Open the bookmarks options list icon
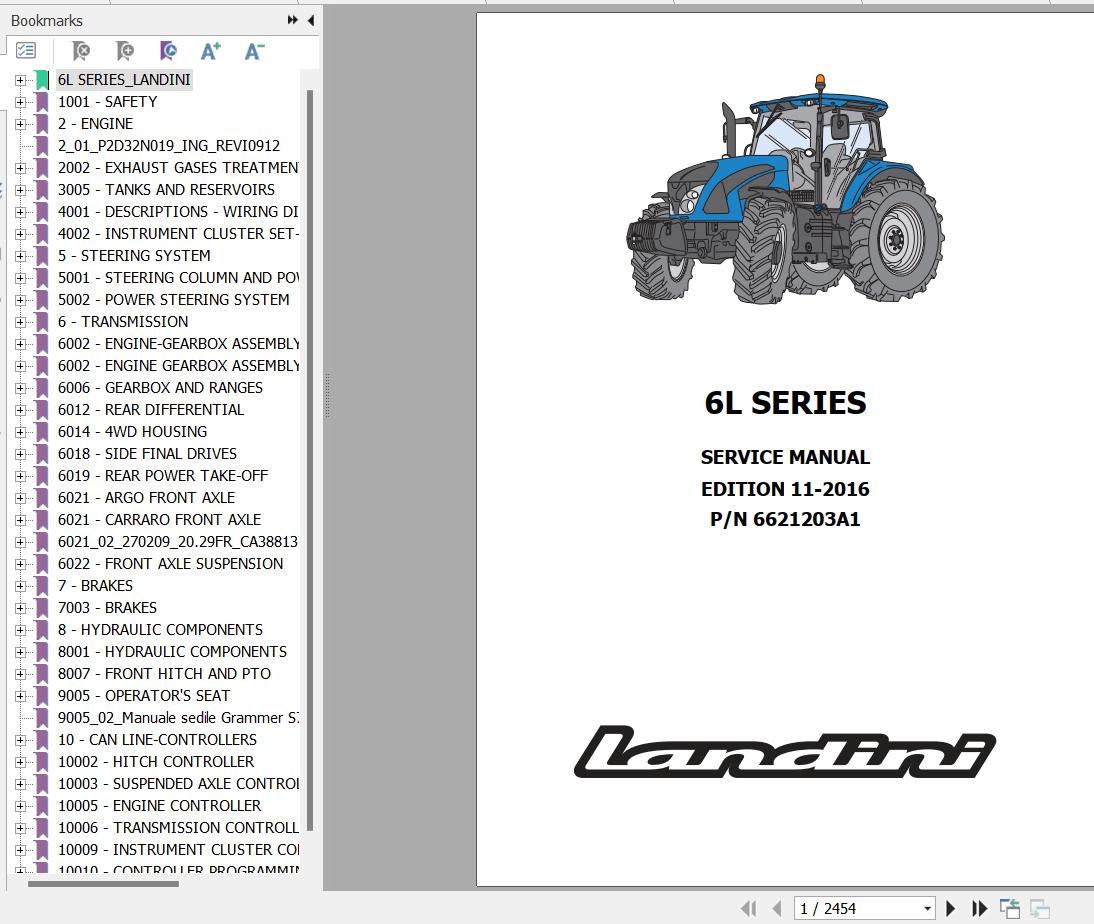This screenshot has height=924, width=1094. [x=26, y=50]
